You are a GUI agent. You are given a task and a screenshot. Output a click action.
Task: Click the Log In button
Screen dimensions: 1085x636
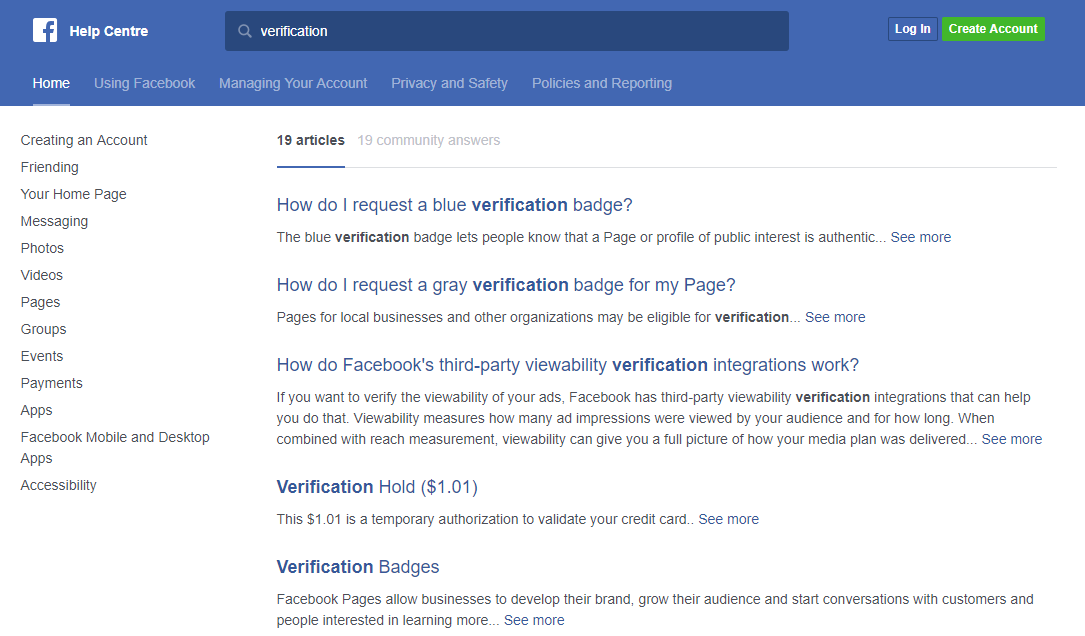[913, 29]
